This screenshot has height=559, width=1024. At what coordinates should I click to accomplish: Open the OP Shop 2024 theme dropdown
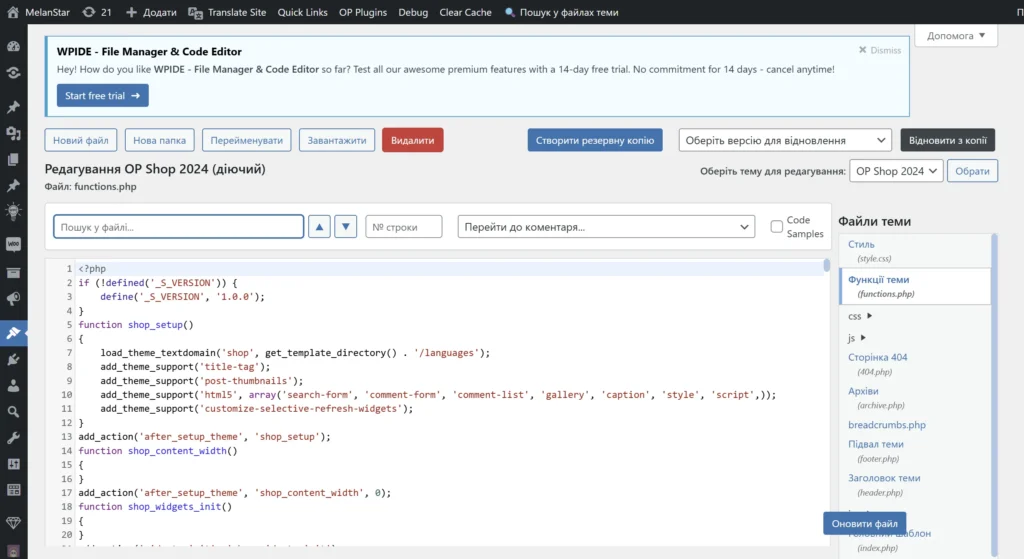pyautogui.click(x=896, y=170)
